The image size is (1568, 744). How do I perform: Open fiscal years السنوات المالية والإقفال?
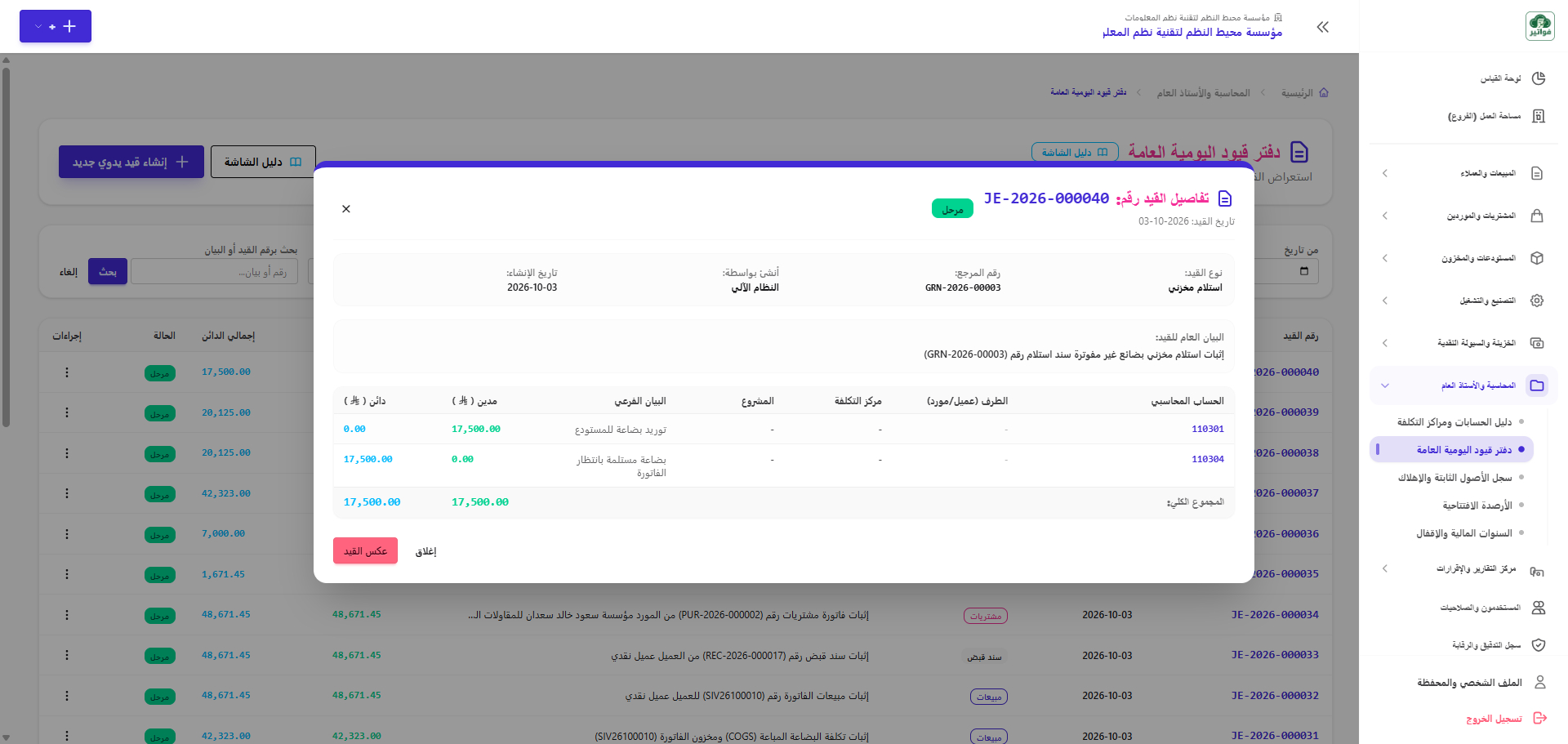(x=1463, y=533)
